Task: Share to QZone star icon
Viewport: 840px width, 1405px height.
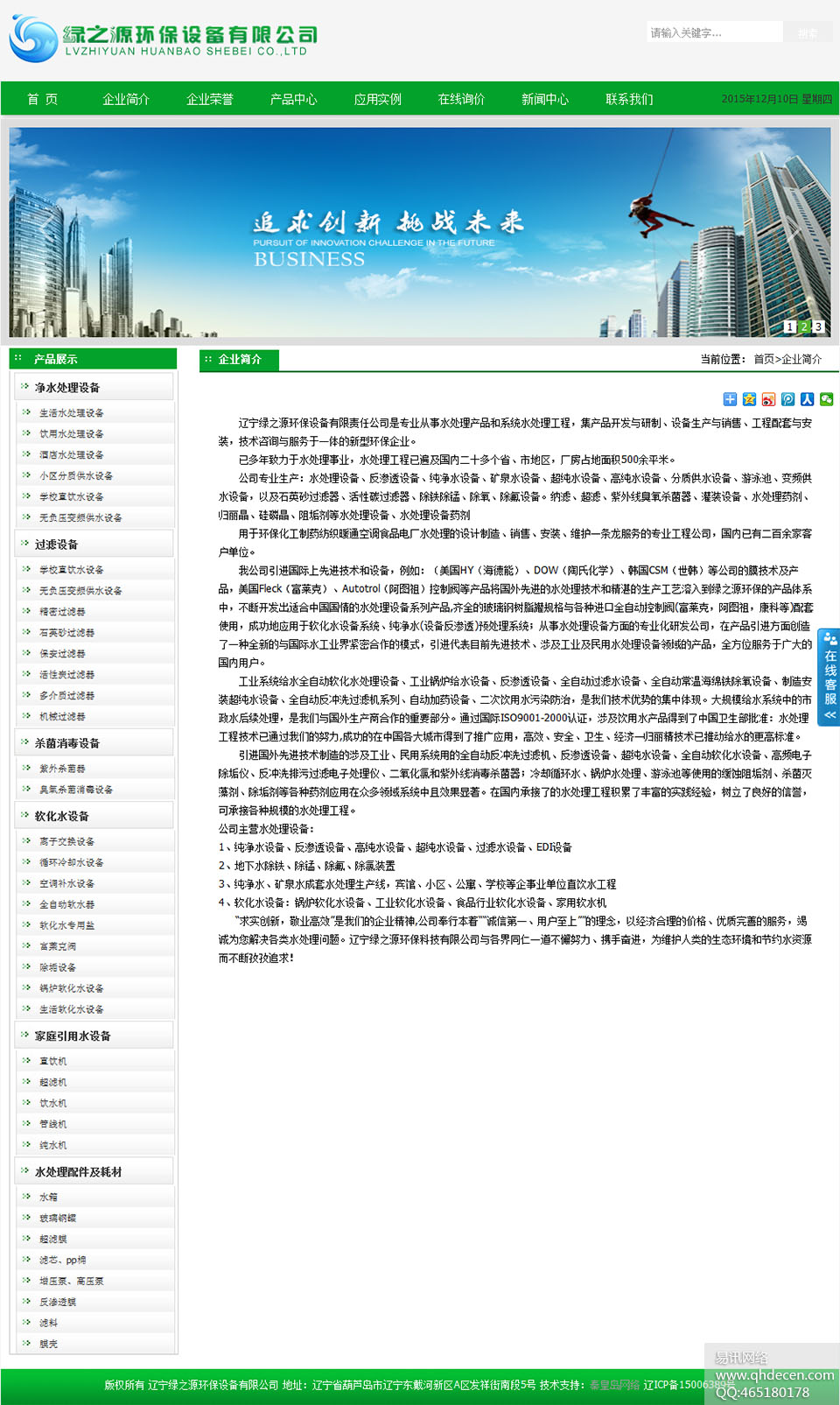Action: click(x=749, y=399)
